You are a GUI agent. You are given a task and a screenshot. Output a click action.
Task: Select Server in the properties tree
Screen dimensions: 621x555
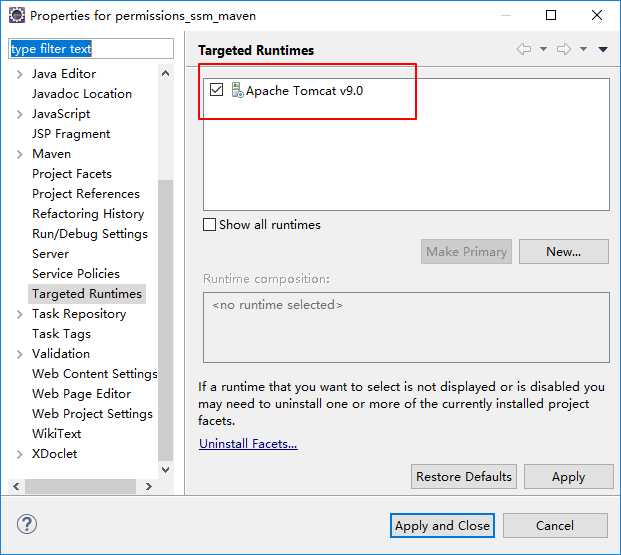click(x=50, y=254)
